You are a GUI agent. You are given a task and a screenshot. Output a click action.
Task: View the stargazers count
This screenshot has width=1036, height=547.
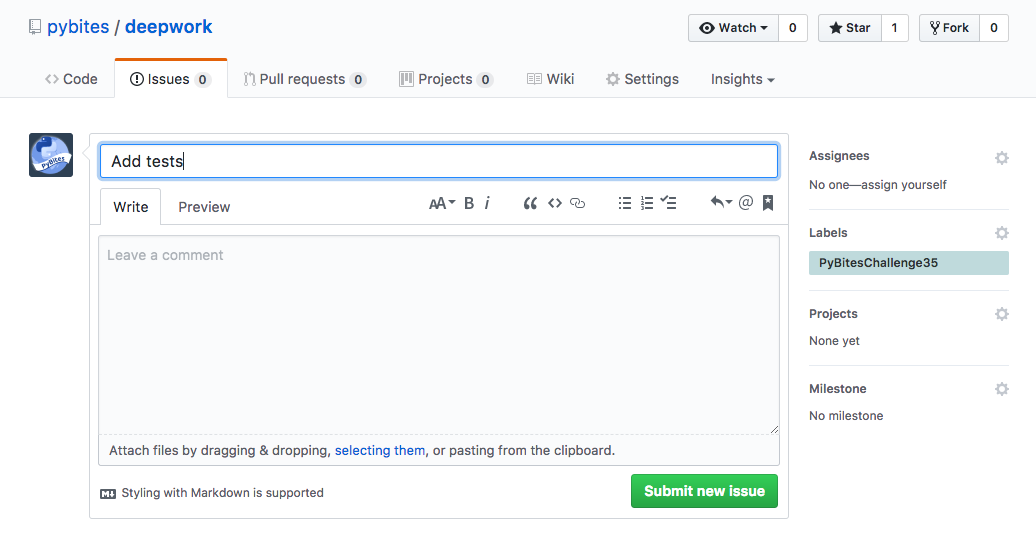coord(895,28)
